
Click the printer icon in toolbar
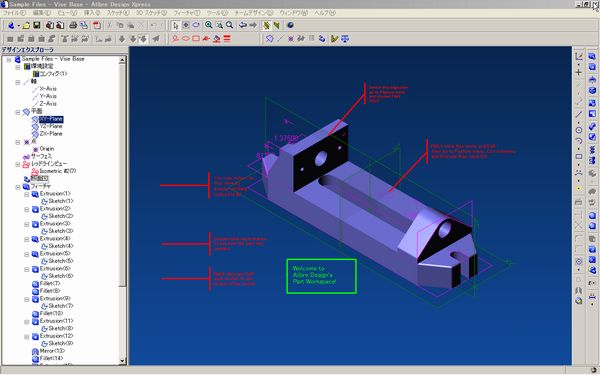(x=73, y=25)
